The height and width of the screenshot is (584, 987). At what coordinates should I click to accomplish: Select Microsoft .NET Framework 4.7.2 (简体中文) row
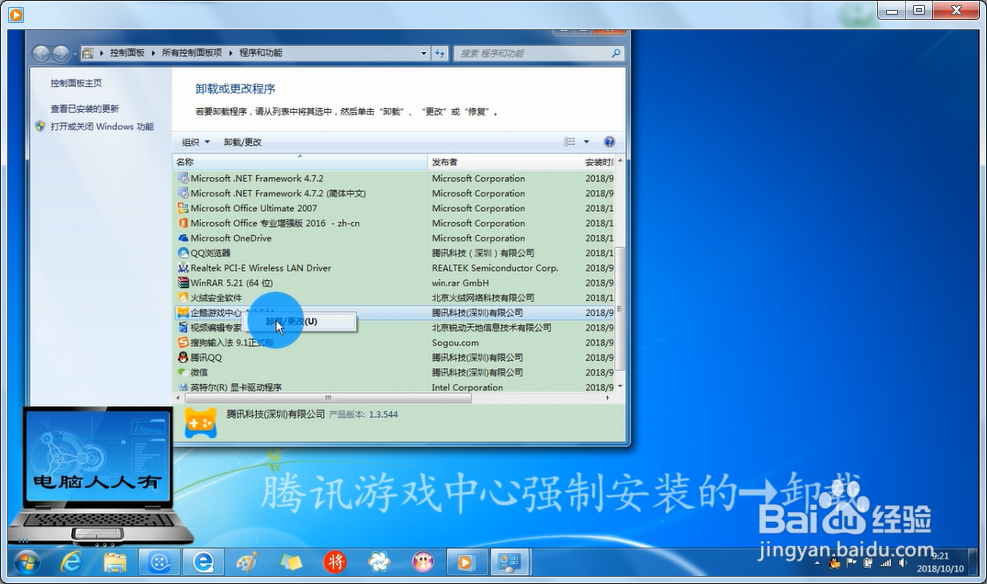click(x=394, y=193)
